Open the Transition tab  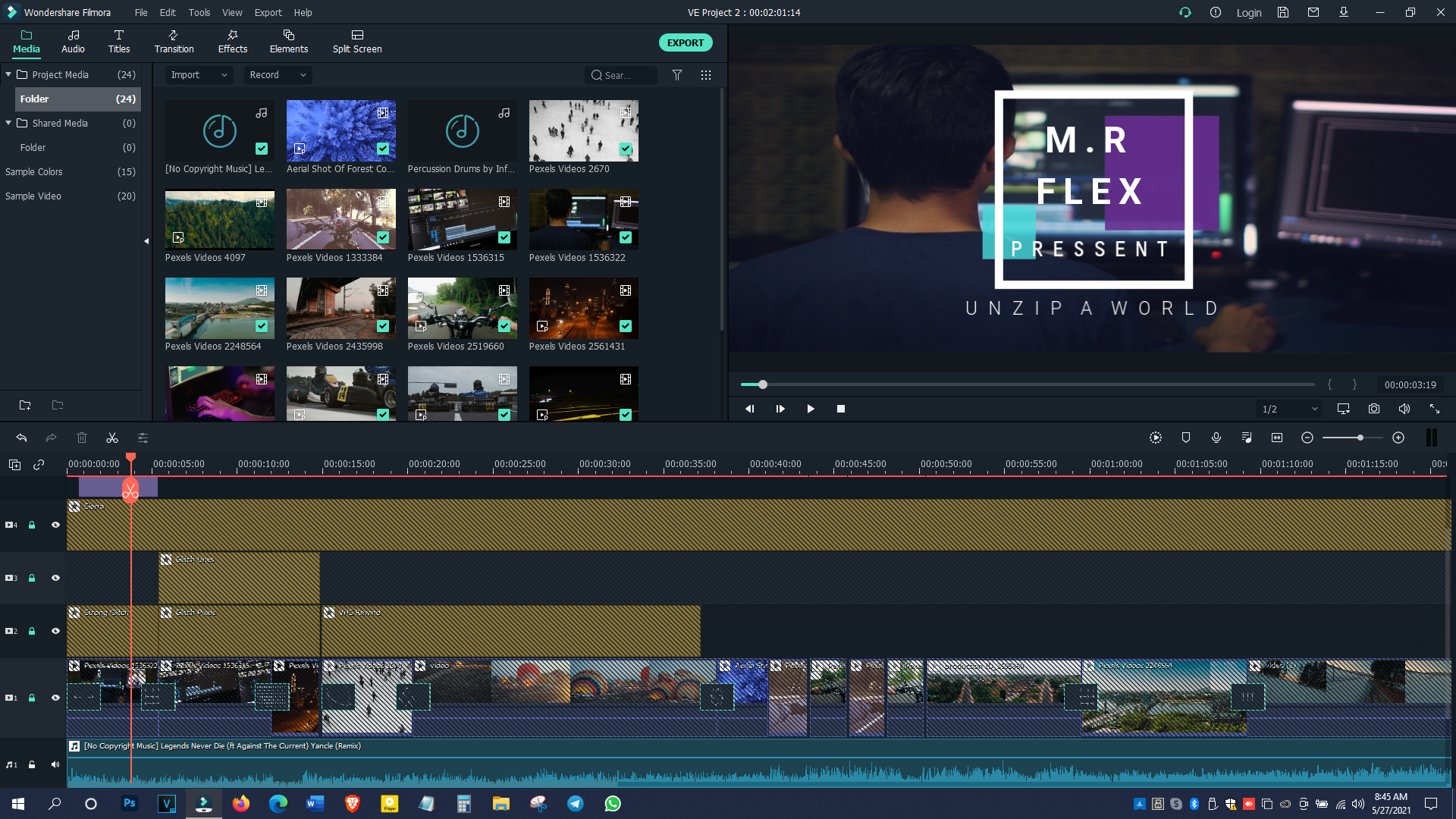click(x=174, y=42)
